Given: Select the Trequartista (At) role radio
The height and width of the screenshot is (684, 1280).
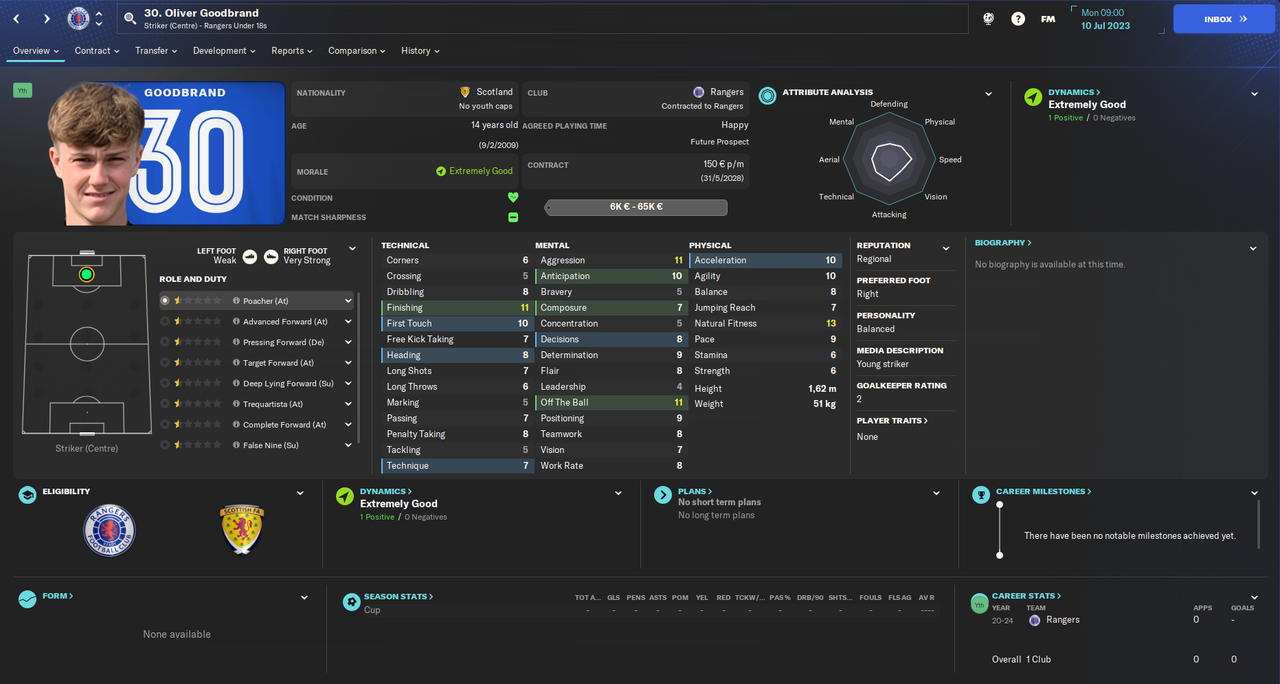Looking at the screenshot, I should click(x=165, y=404).
